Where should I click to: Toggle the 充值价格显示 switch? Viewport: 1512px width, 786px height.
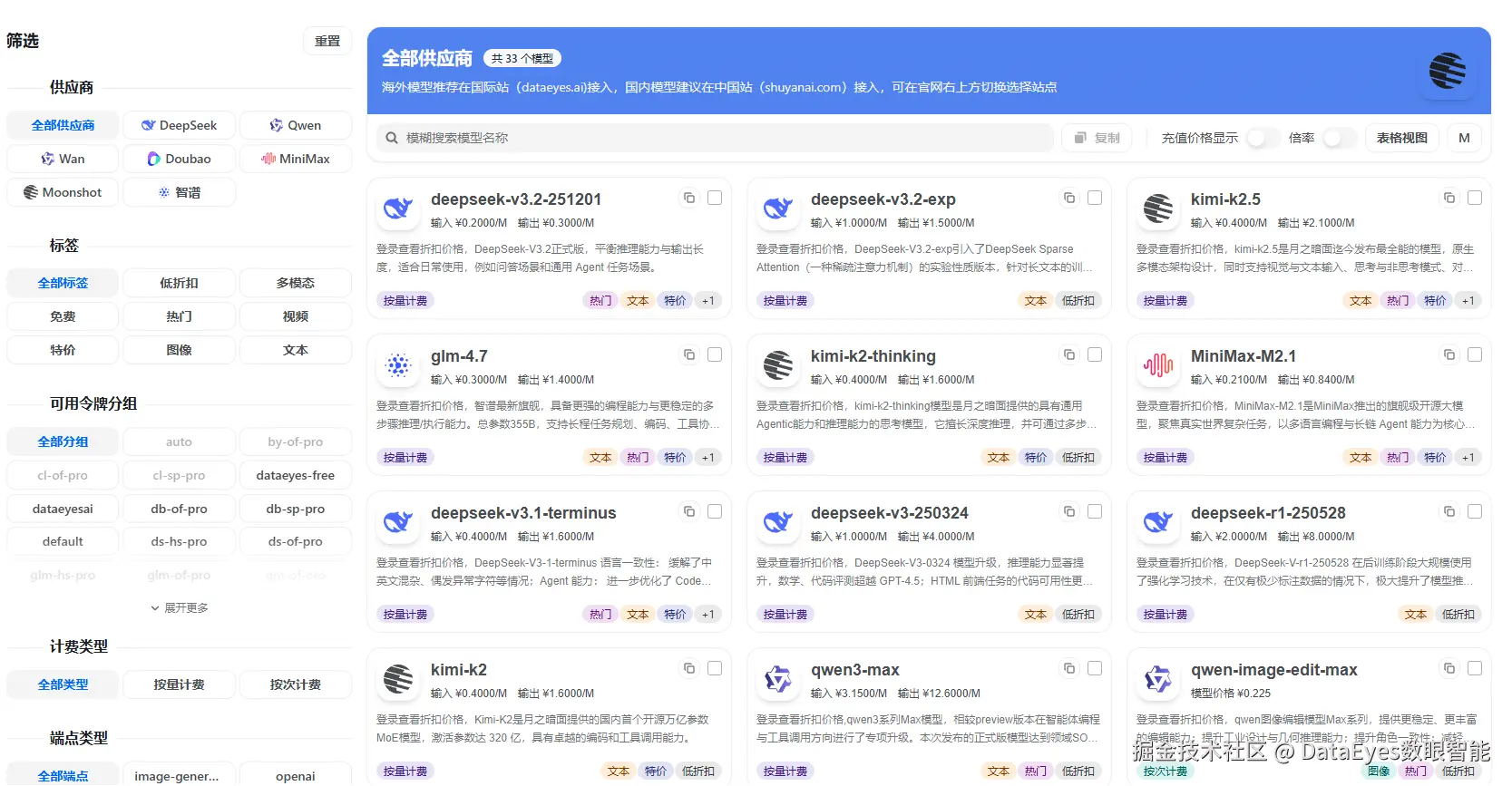pyautogui.click(x=1262, y=138)
